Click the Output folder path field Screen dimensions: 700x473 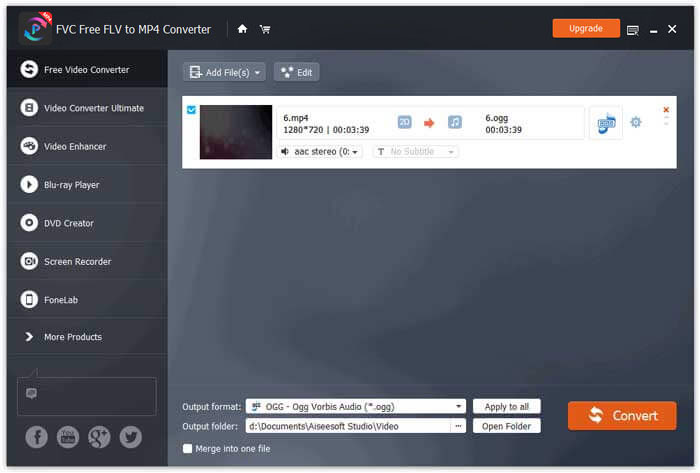pos(348,426)
